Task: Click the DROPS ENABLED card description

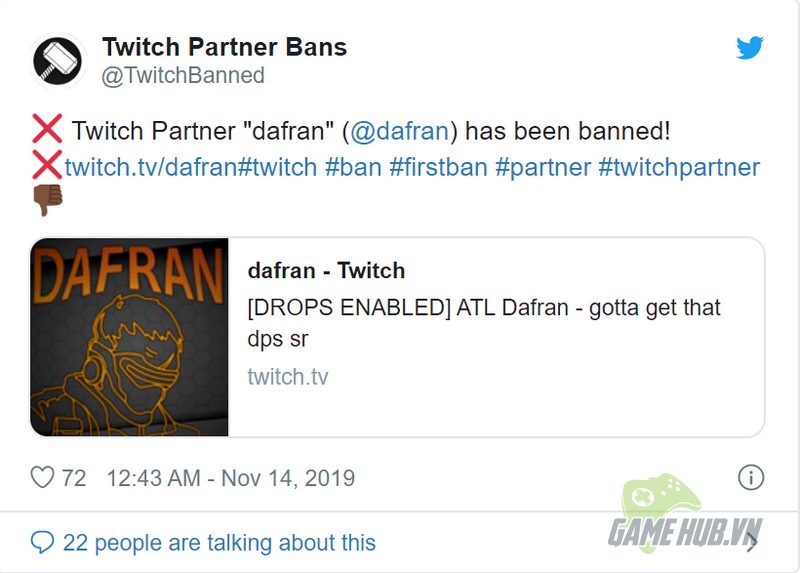Action: [x=484, y=323]
